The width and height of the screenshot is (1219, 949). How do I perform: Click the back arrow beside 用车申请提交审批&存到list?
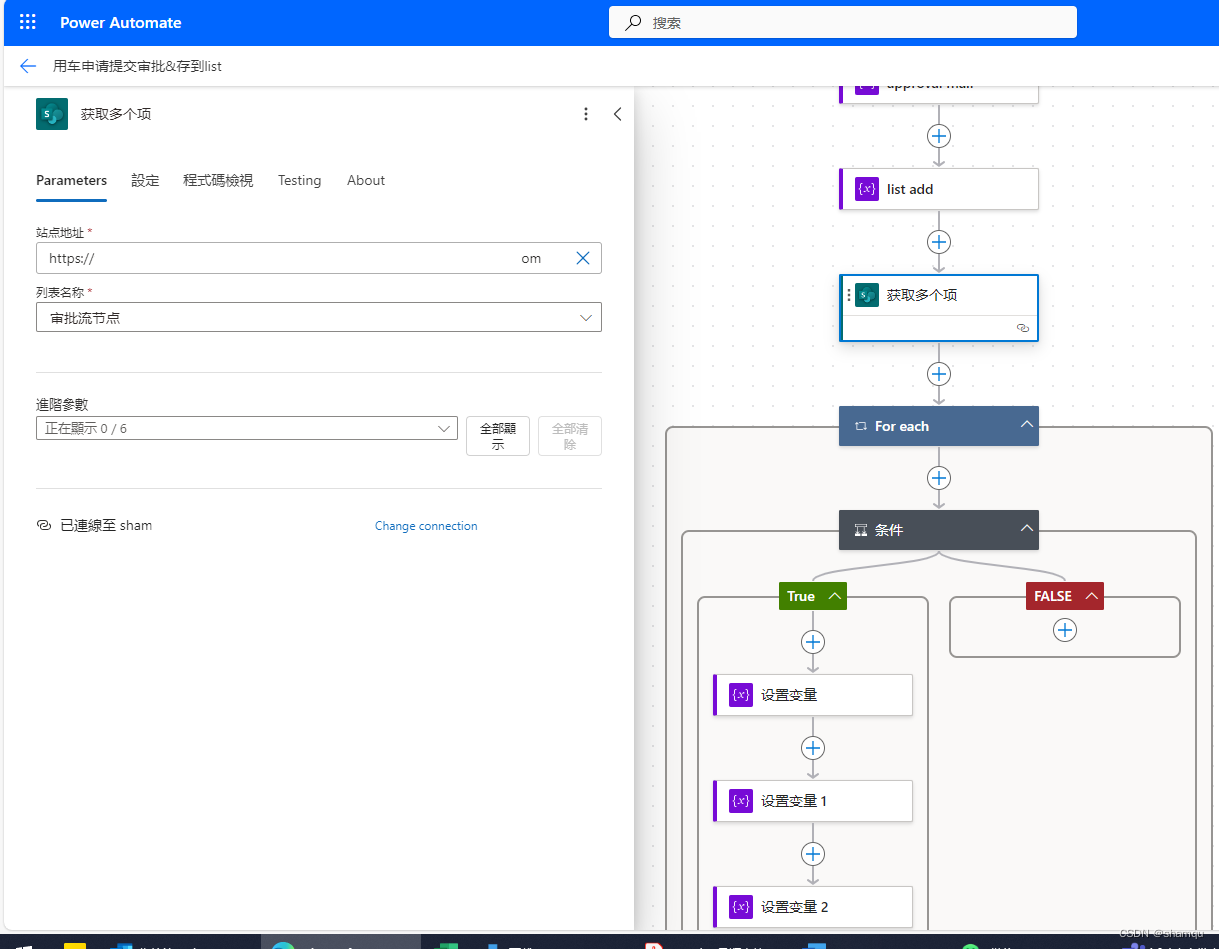click(27, 65)
